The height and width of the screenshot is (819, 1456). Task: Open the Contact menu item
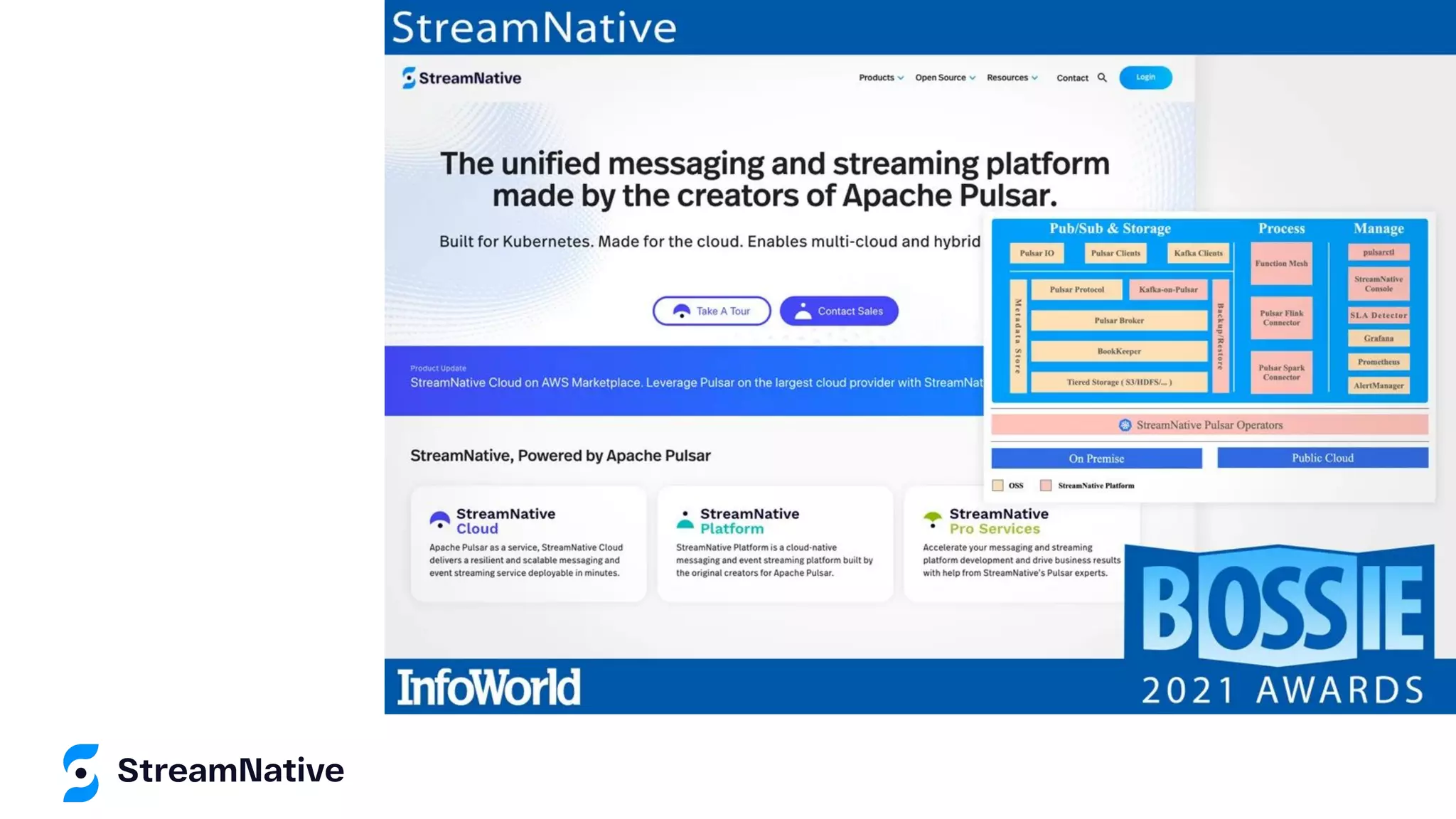pos(1072,78)
